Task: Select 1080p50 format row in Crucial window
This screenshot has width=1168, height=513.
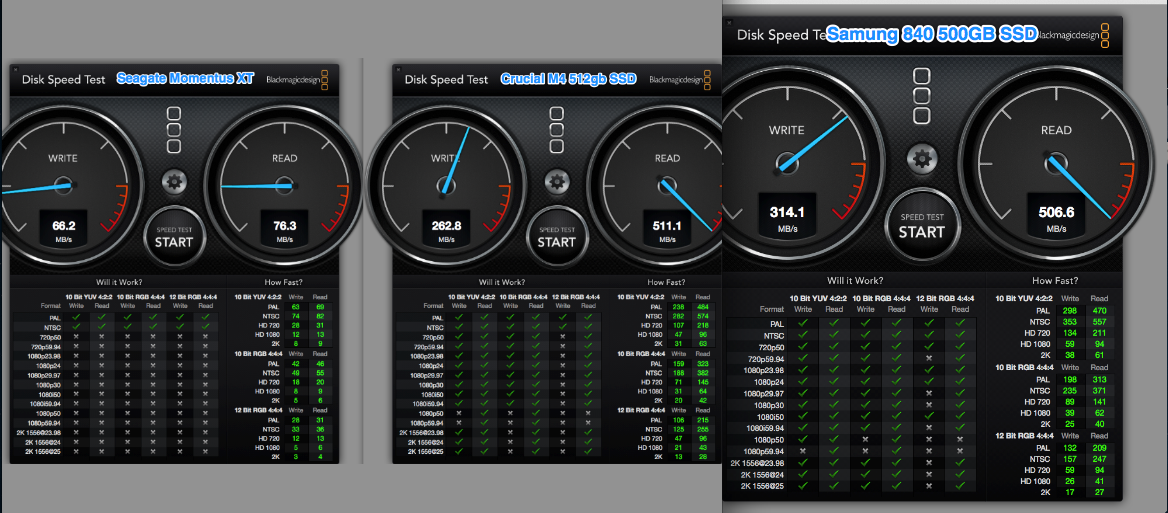Action: [496, 413]
